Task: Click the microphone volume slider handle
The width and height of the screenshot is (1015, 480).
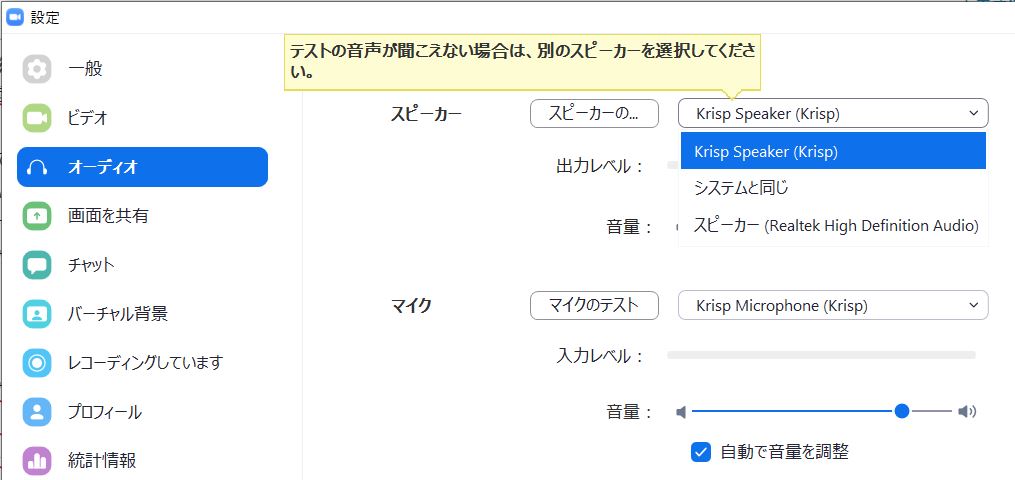Action: point(902,411)
